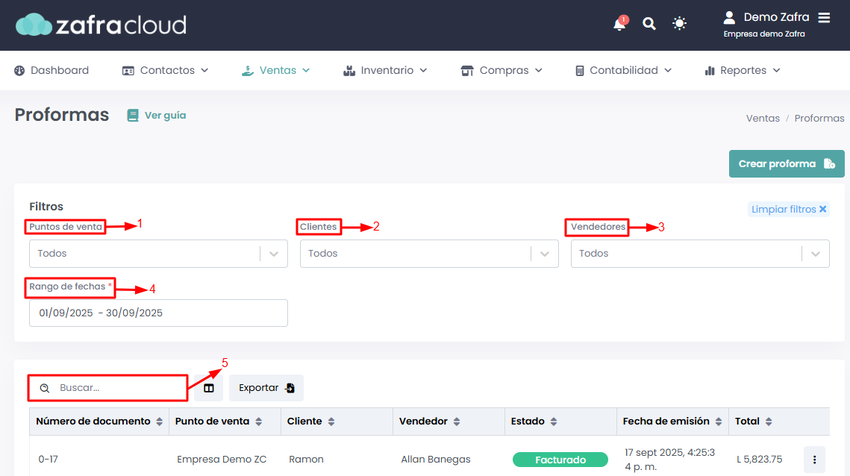The width and height of the screenshot is (850, 476).
Task: Click Demo Zafra user name
Action: pos(776,17)
